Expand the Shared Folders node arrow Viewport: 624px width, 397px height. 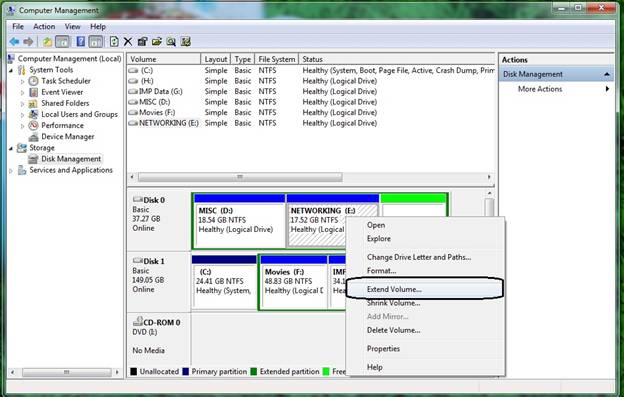22,103
